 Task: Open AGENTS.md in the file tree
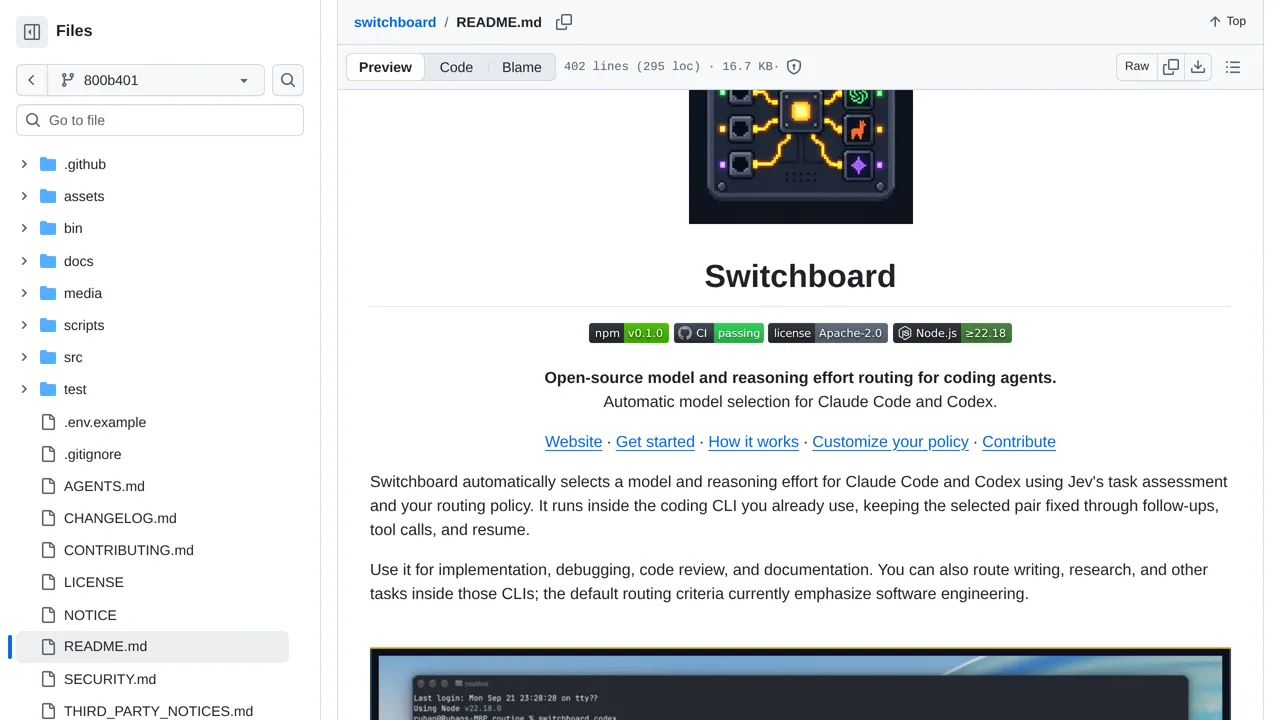point(104,486)
